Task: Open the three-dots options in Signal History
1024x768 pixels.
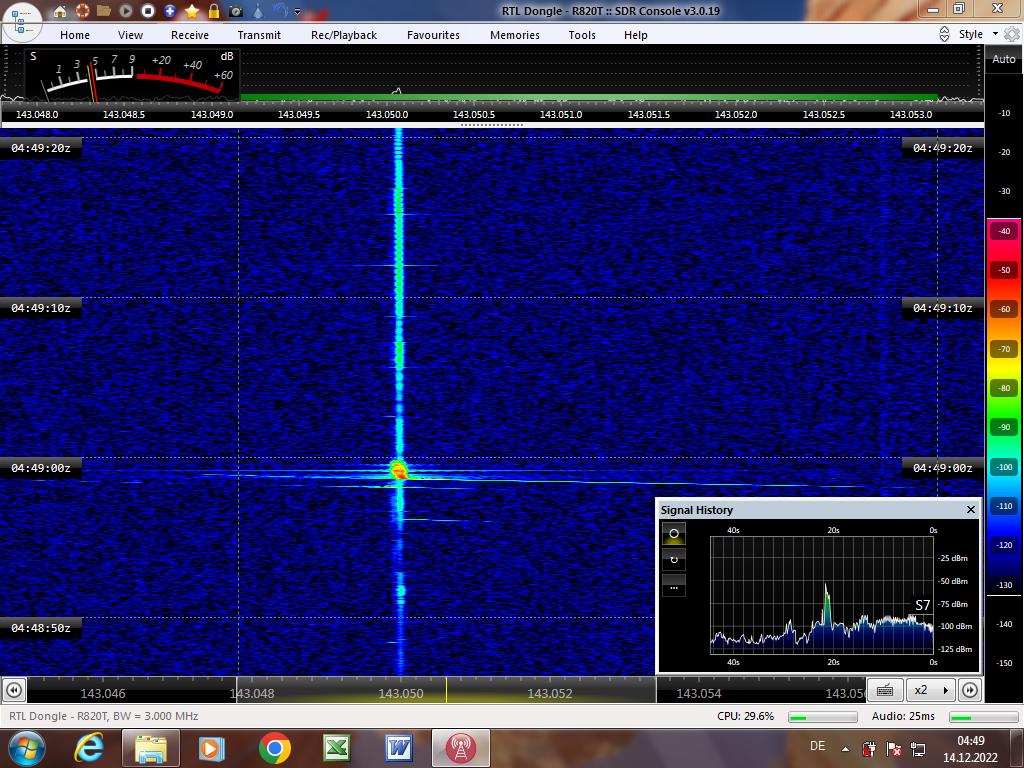Action: click(x=674, y=586)
